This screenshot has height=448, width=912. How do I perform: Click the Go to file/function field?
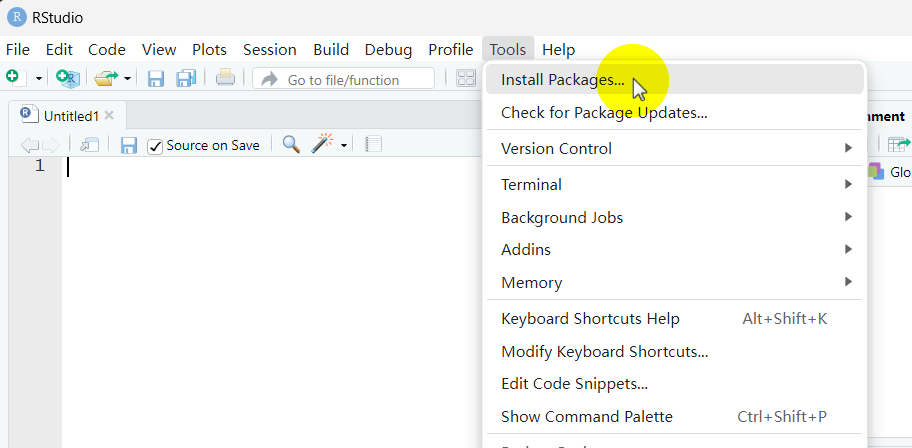tap(343, 80)
